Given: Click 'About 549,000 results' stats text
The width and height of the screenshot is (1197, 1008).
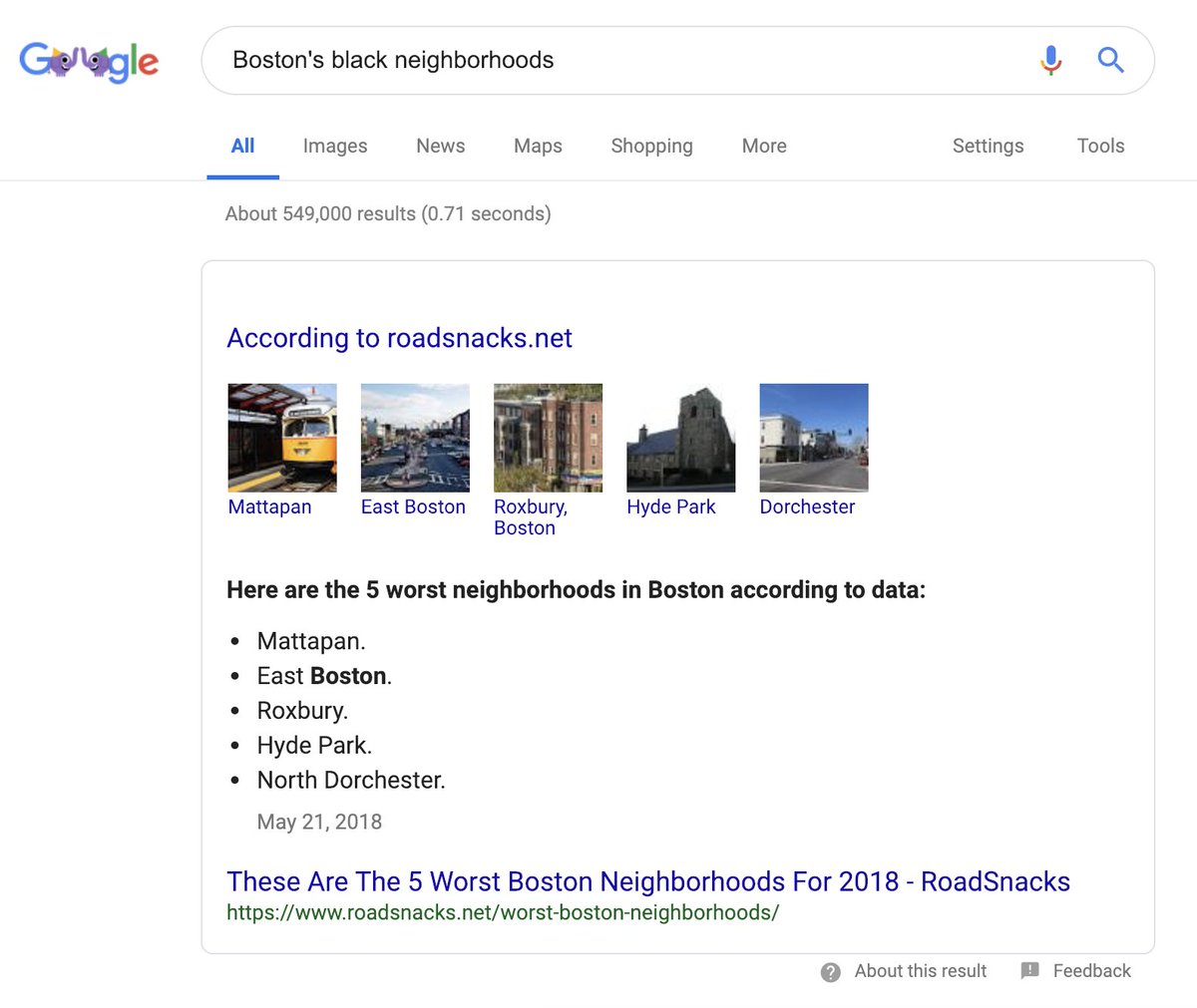Looking at the screenshot, I should [x=388, y=213].
